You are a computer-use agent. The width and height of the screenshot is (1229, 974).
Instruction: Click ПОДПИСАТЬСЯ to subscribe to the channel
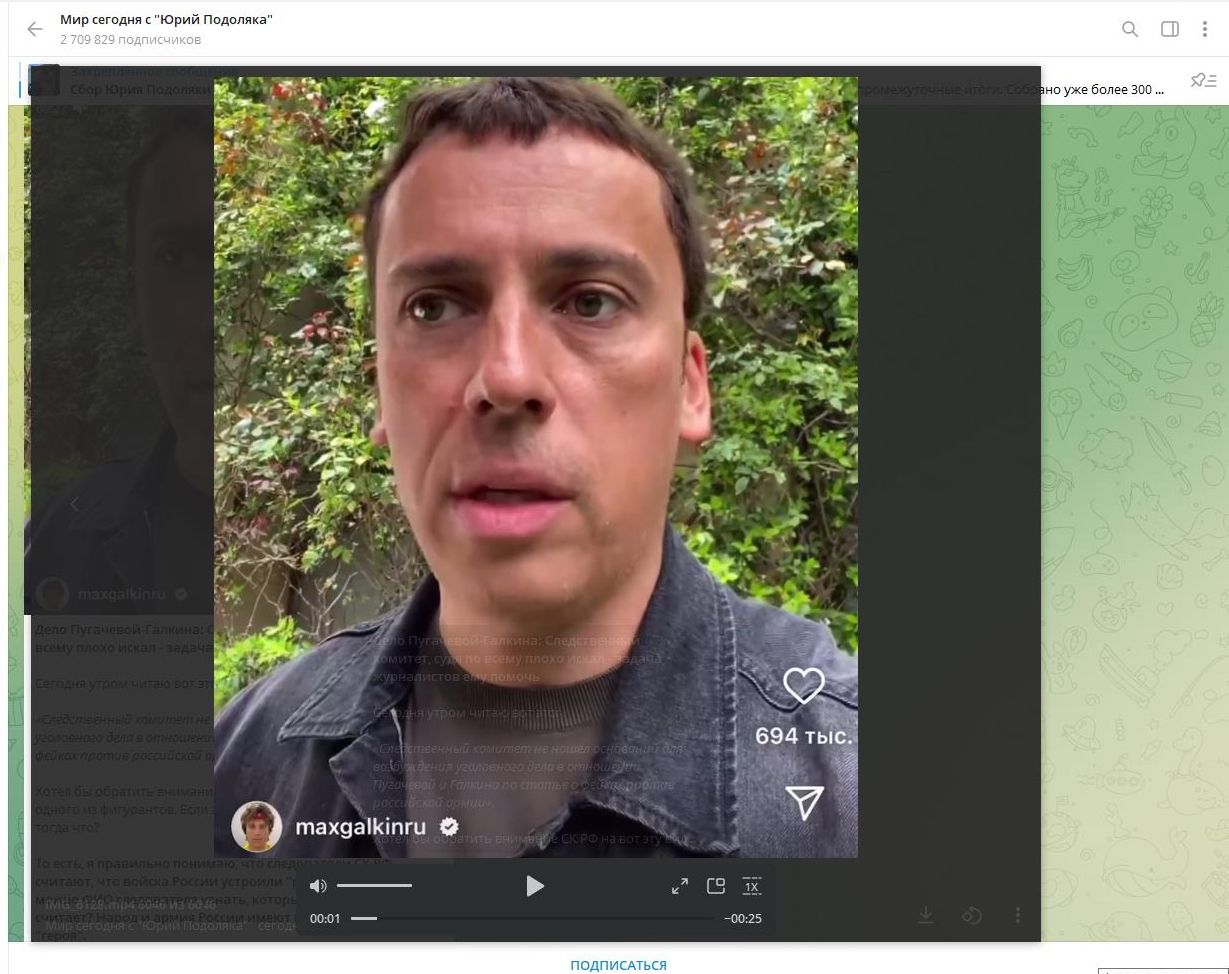(x=618, y=965)
